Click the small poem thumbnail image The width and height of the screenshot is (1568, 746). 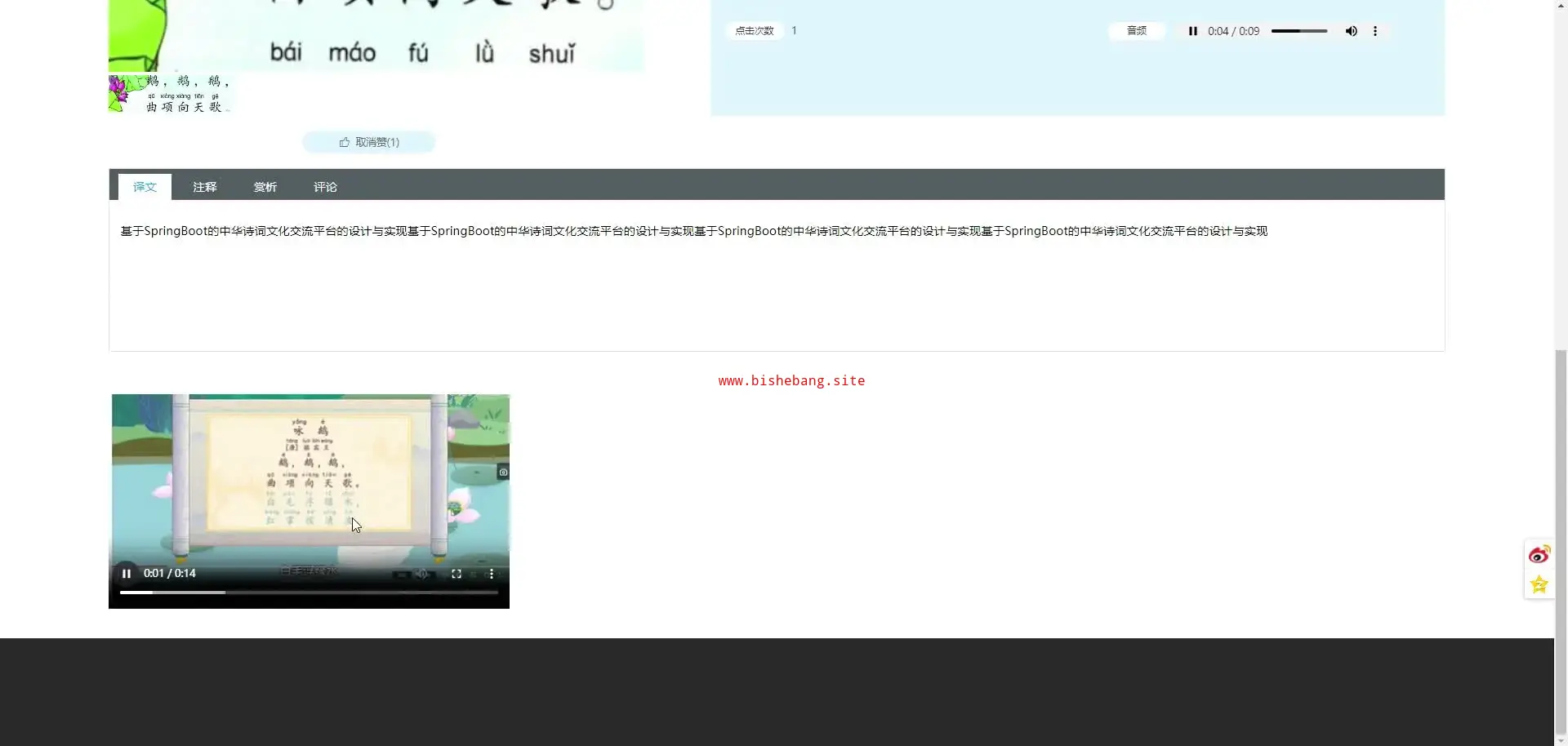coord(170,94)
